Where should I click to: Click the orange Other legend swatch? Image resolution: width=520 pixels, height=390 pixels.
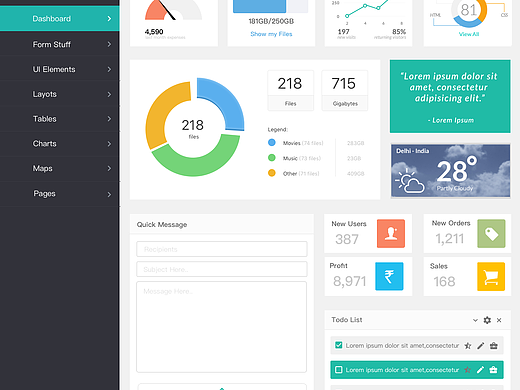(x=272, y=173)
